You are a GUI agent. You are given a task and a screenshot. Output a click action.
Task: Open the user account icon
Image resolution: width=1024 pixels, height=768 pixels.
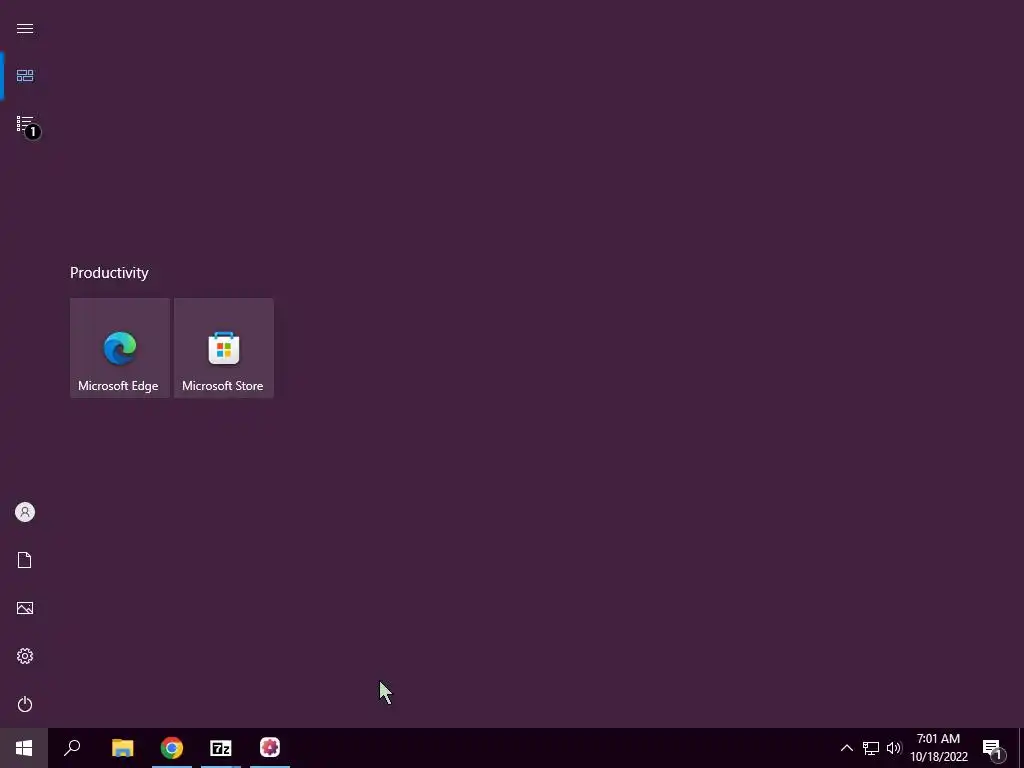[25, 512]
